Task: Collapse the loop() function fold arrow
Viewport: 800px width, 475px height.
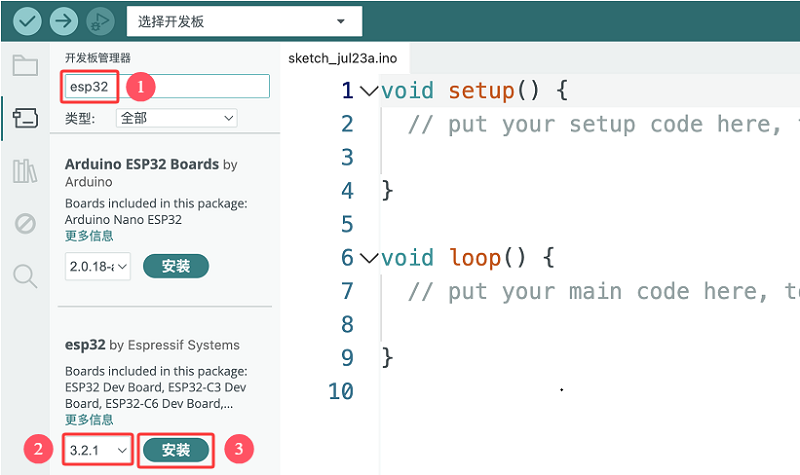Action: point(369,258)
